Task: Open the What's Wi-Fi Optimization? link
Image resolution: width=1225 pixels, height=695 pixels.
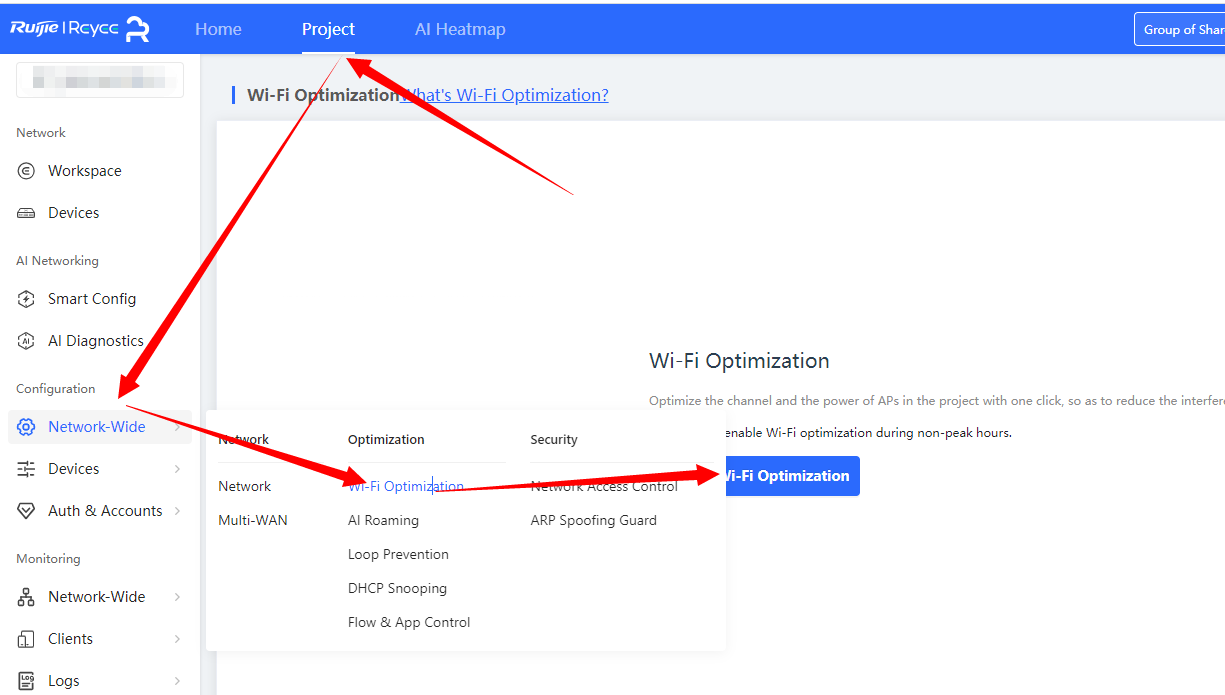Action: click(x=505, y=95)
